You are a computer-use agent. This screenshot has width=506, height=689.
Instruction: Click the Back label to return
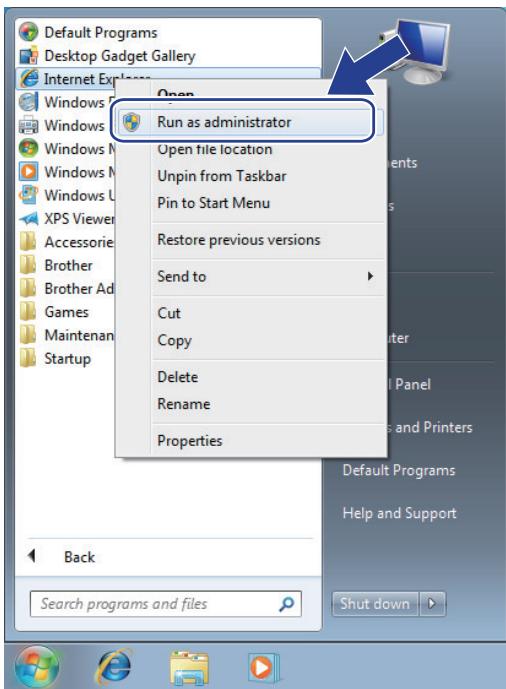pyautogui.click(x=80, y=557)
